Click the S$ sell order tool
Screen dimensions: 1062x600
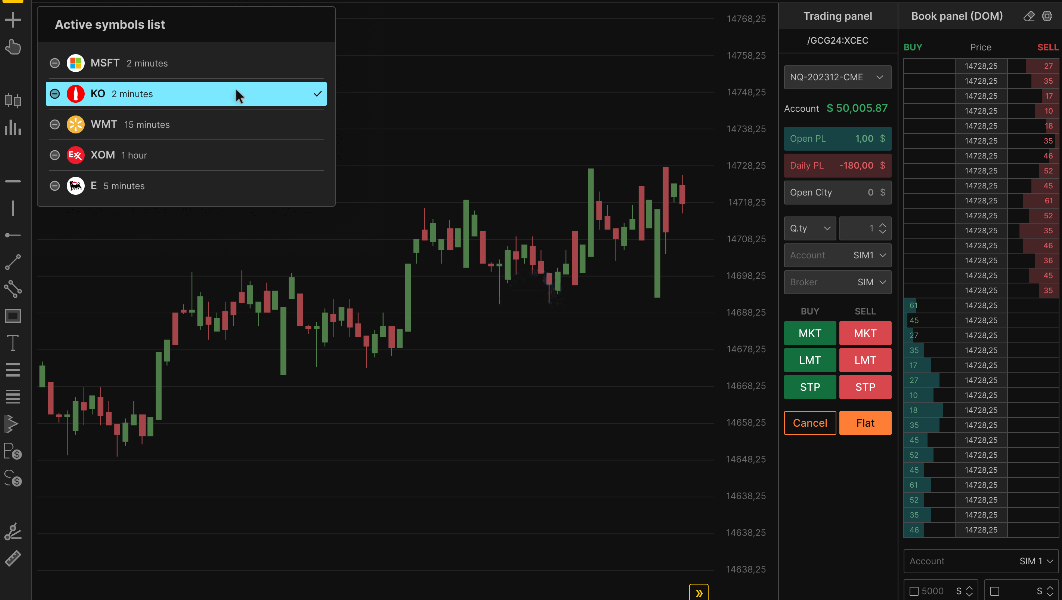13,478
